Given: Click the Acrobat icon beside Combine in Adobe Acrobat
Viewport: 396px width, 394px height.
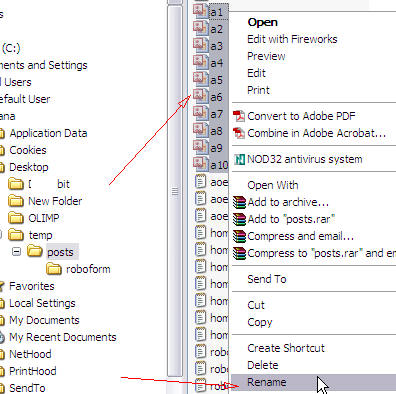Looking at the screenshot, I should pos(239,133).
